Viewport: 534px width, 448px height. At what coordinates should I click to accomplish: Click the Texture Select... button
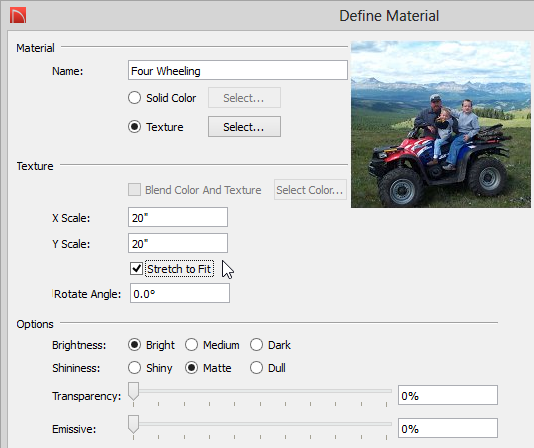[x=244, y=127]
